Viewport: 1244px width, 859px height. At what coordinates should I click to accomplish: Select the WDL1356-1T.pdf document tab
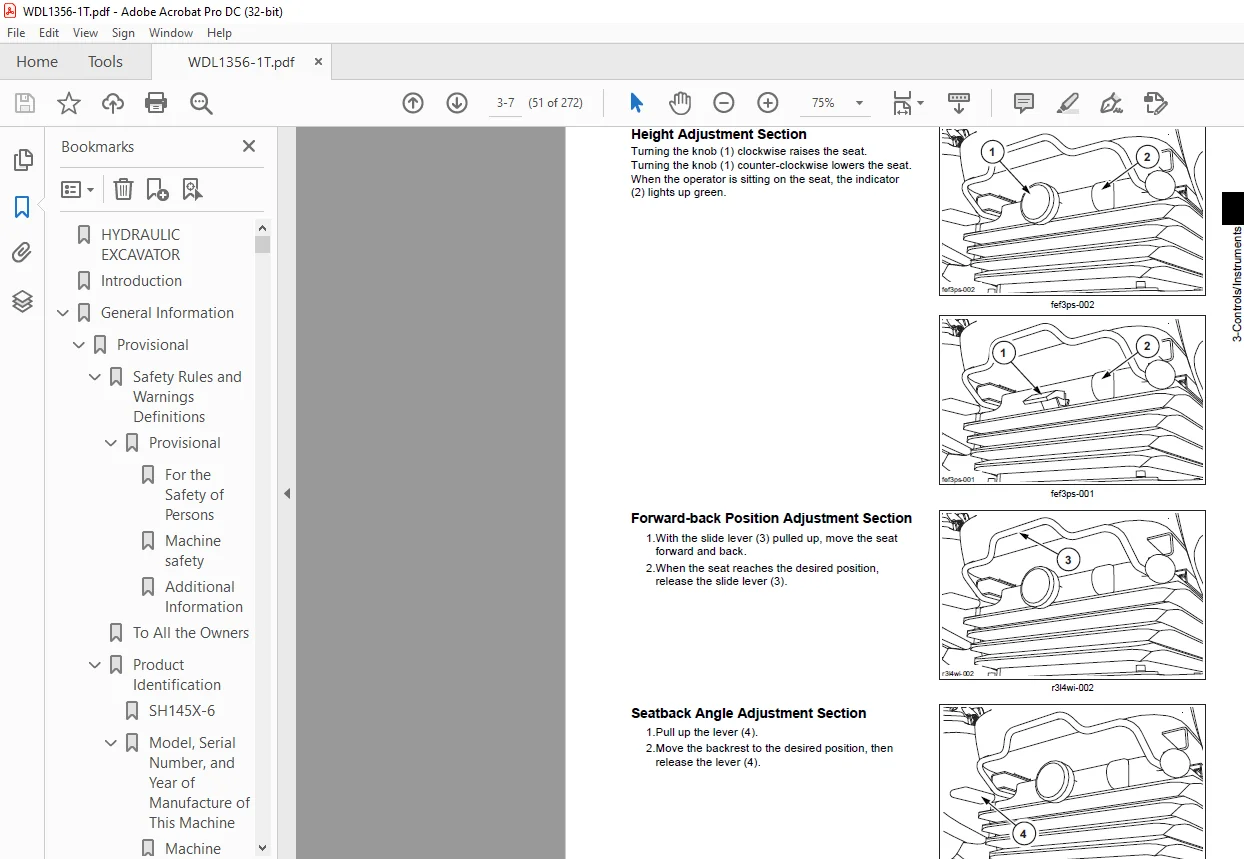pyautogui.click(x=241, y=62)
